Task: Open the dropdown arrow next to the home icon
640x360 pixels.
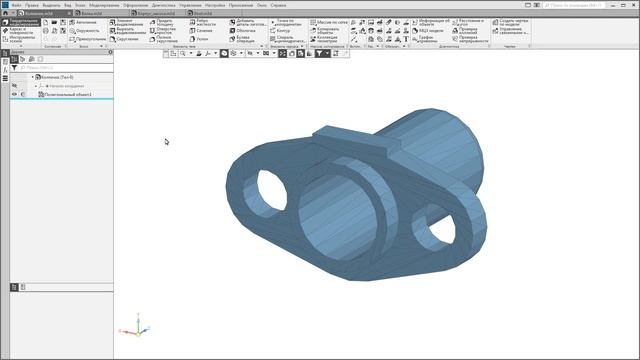Action: (x=13, y=13)
